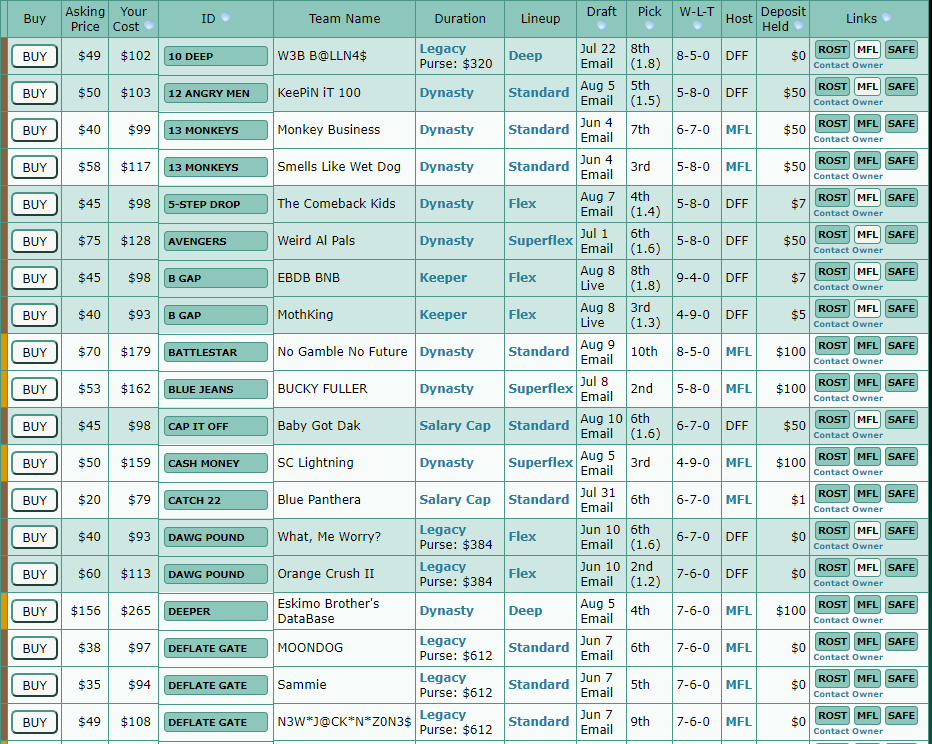Open MFL host link for No Gamble No Future

[738, 352]
